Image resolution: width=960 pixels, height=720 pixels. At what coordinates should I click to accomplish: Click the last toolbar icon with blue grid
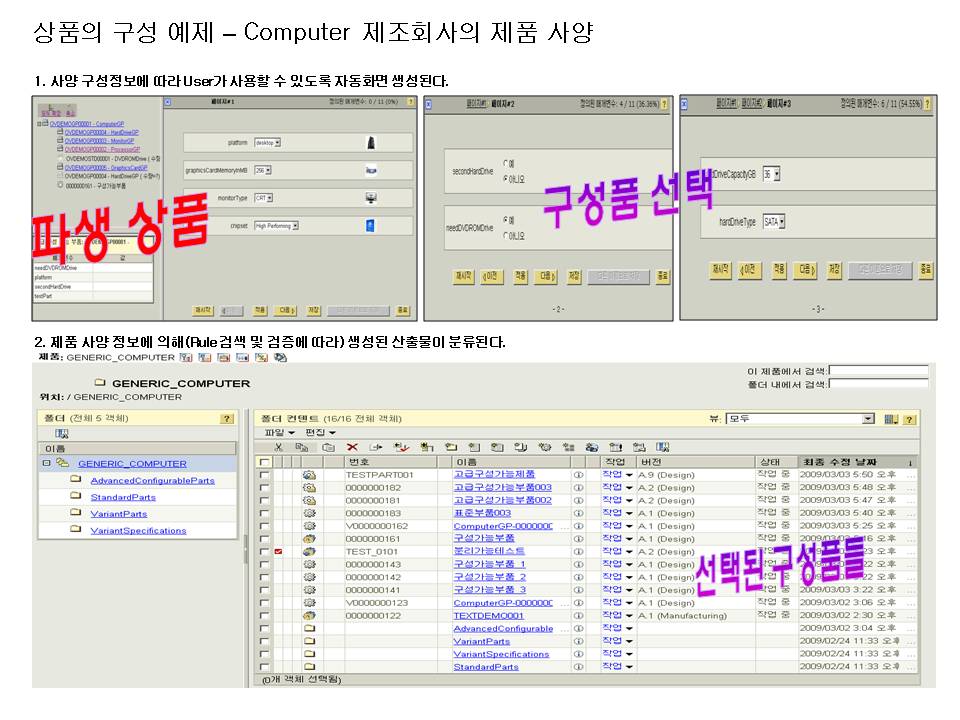click(662, 448)
